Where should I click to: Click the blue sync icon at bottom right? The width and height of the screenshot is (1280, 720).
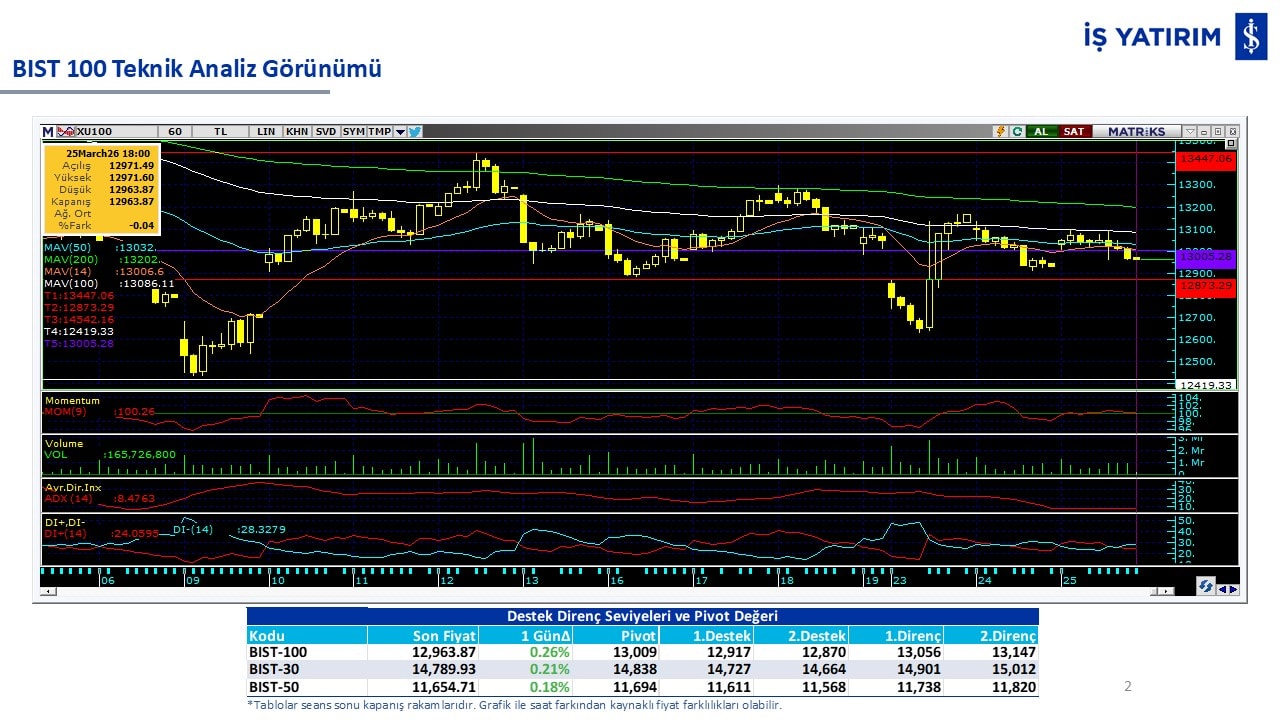pos(1206,588)
